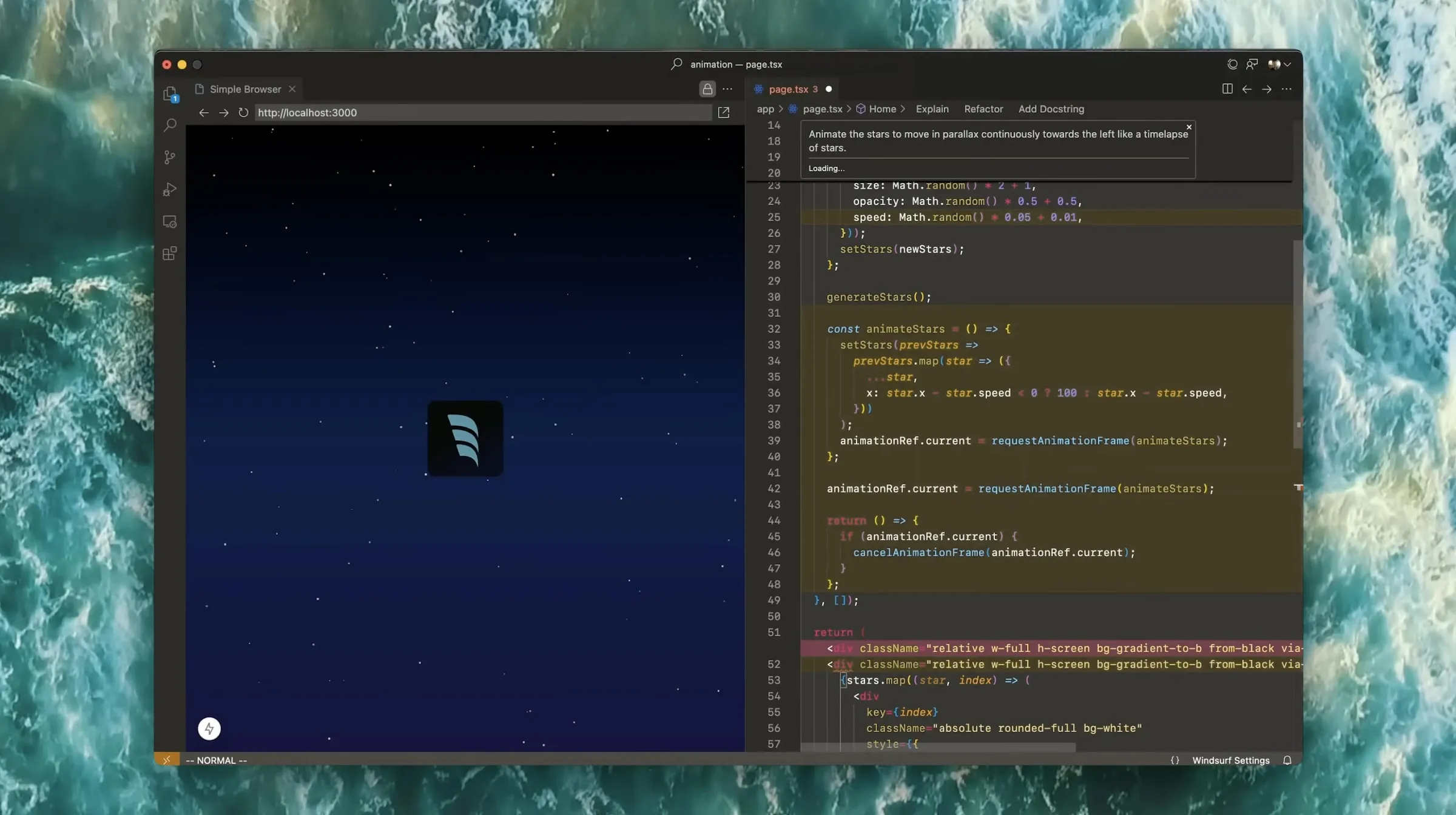Select the Search icon in the sidebar

click(169, 125)
